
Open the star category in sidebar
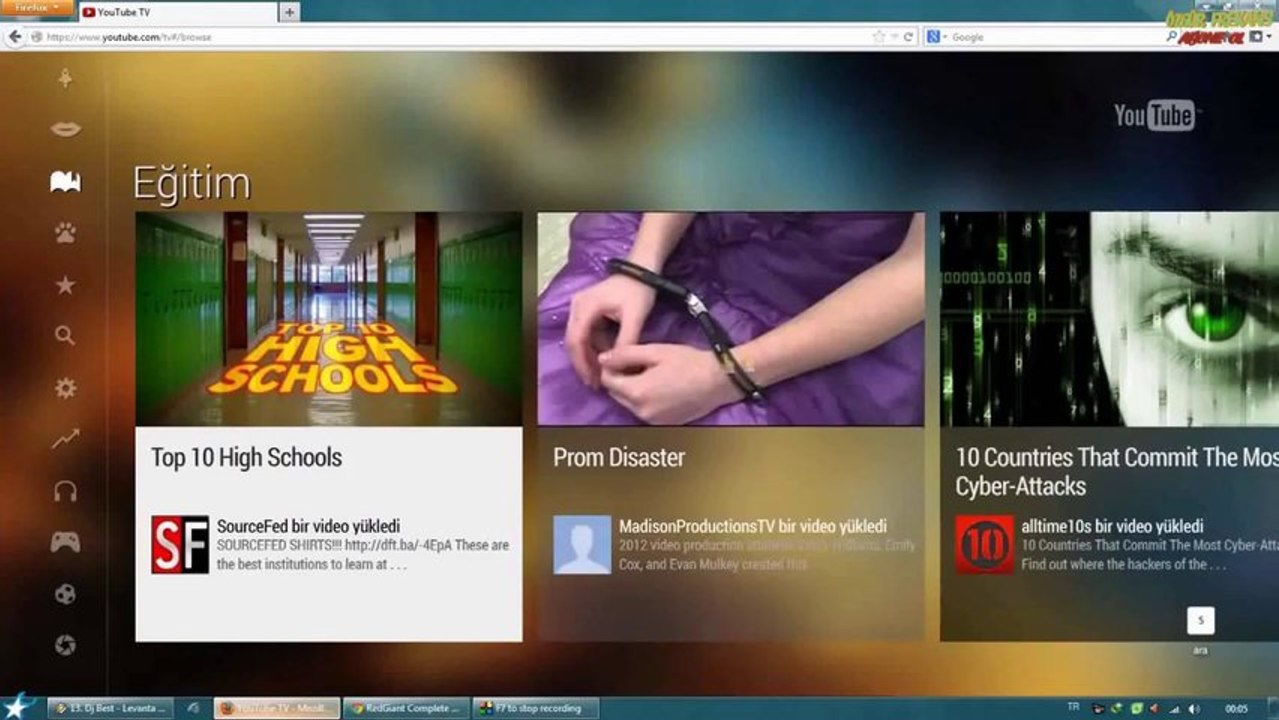(65, 285)
